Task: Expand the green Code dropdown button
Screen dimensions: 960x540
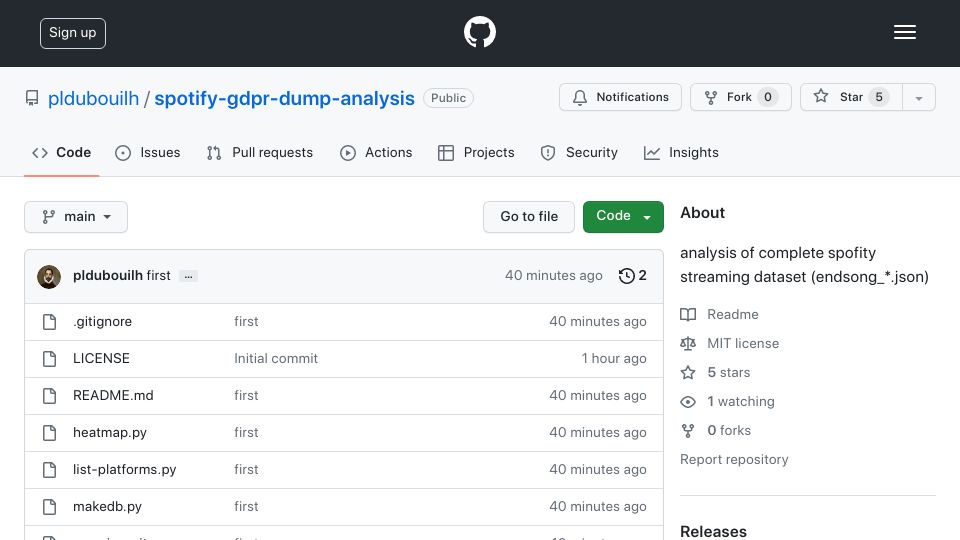Action: coord(623,217)
